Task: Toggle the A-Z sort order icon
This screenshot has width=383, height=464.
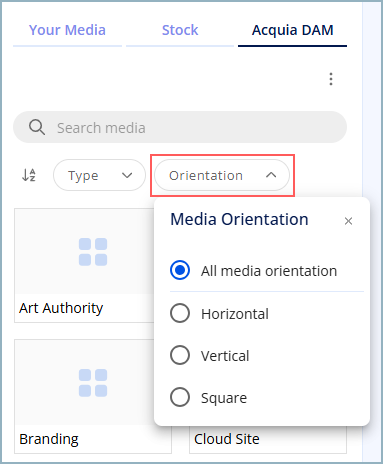Action: point(29,175)
